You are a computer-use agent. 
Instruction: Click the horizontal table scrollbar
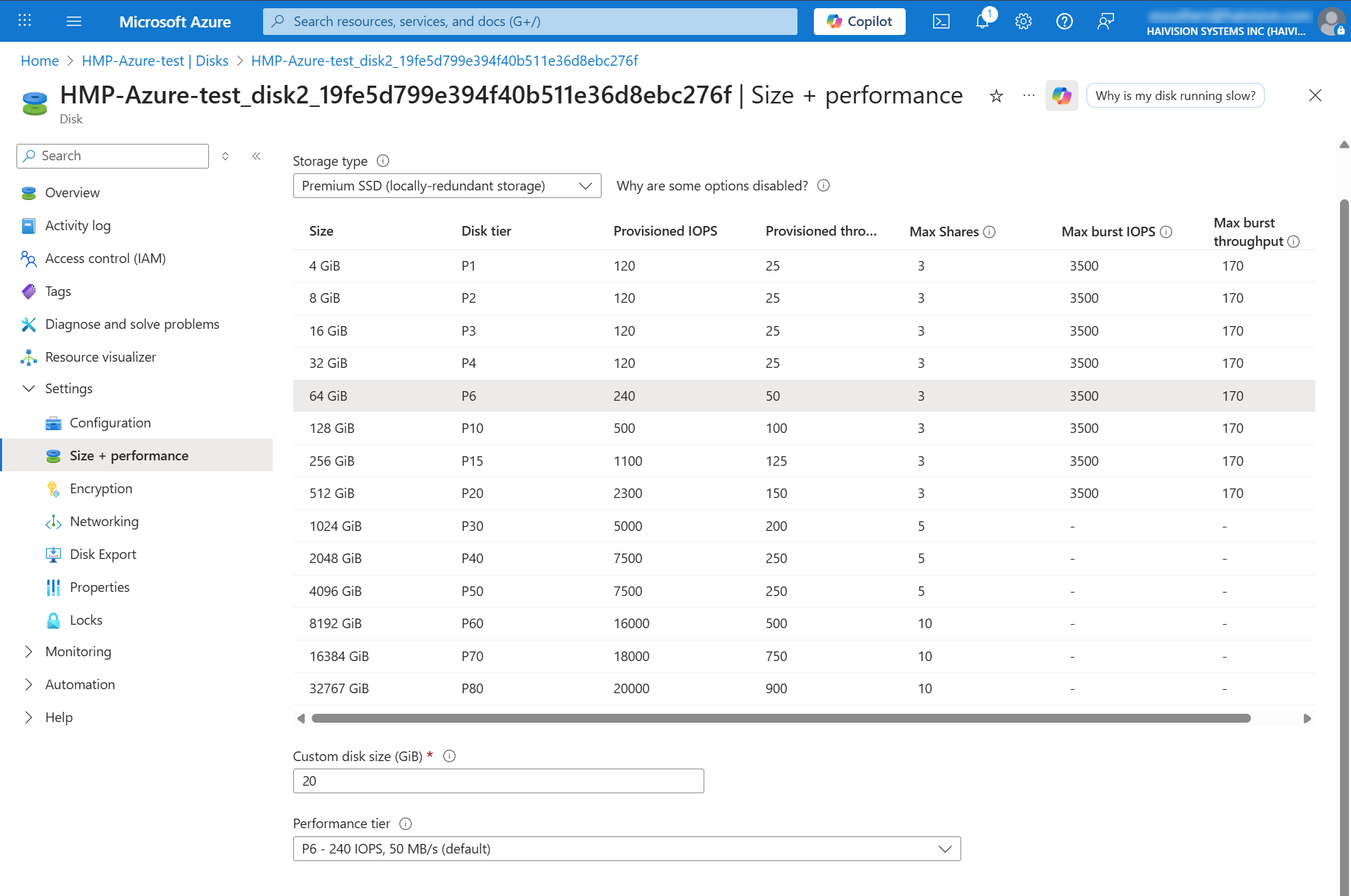(x=781, y=719)
